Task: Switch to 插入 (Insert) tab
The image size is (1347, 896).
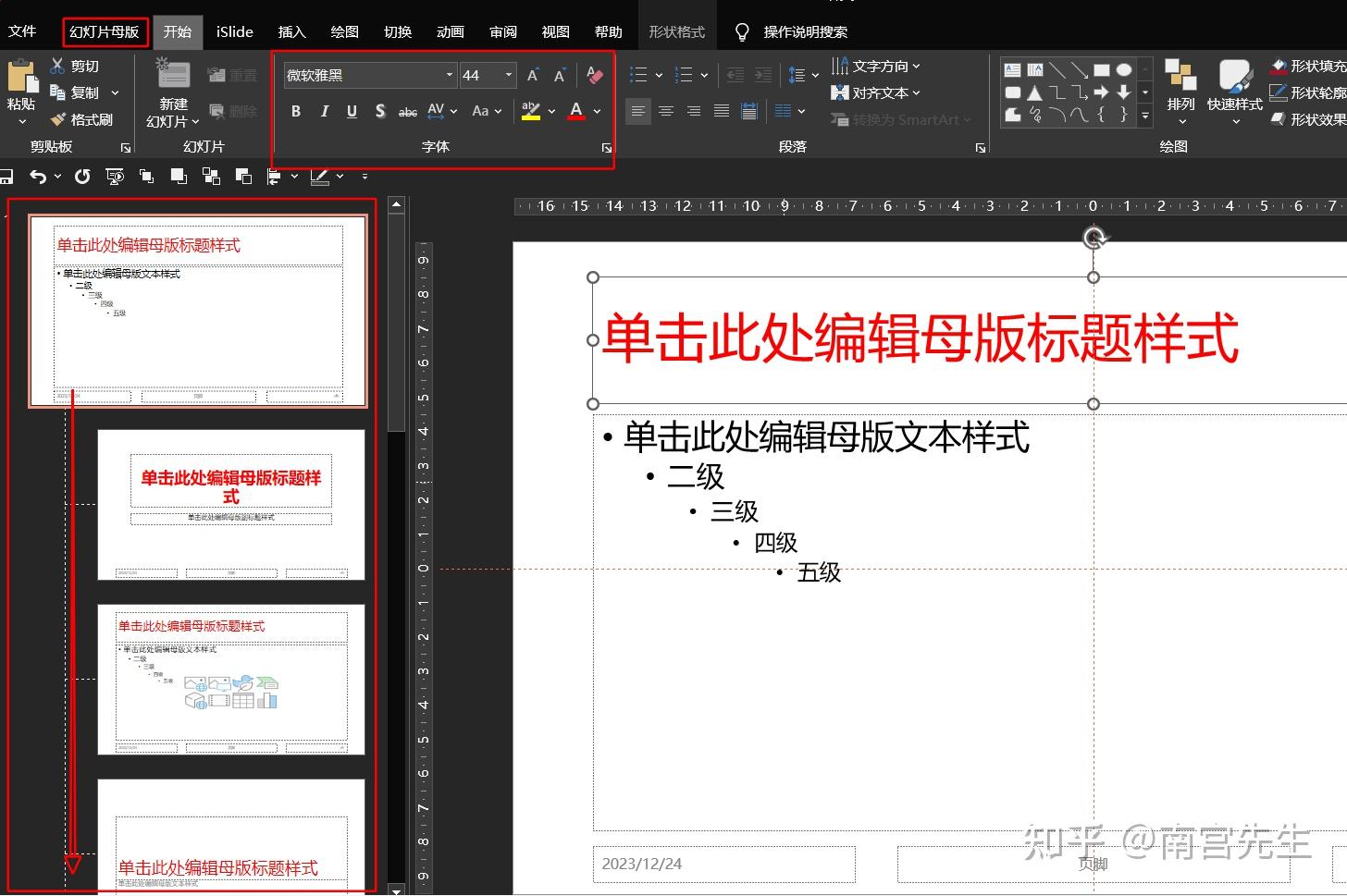Action: [291, 31]
